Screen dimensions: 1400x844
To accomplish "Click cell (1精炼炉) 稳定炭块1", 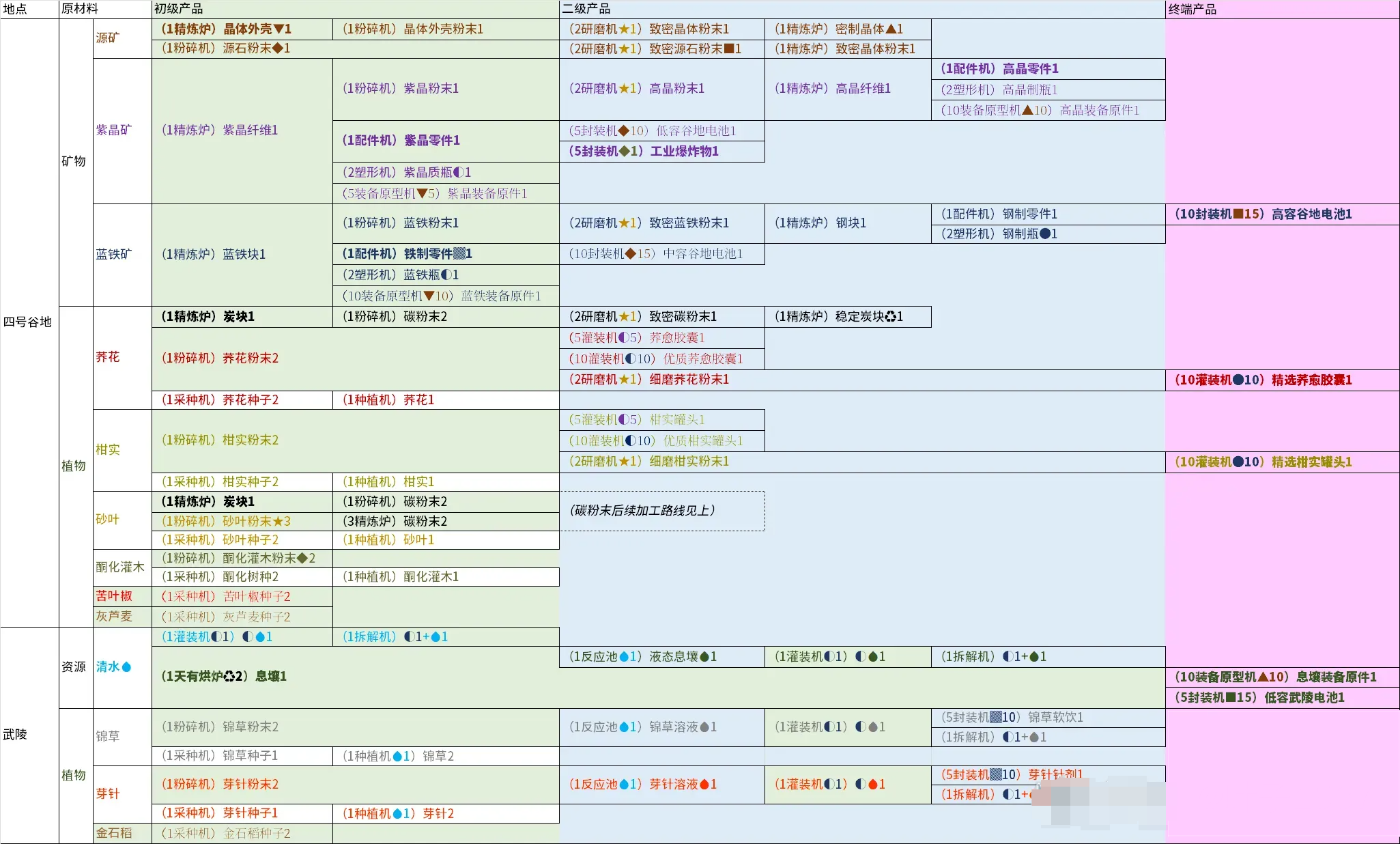I will pos(848,317).
